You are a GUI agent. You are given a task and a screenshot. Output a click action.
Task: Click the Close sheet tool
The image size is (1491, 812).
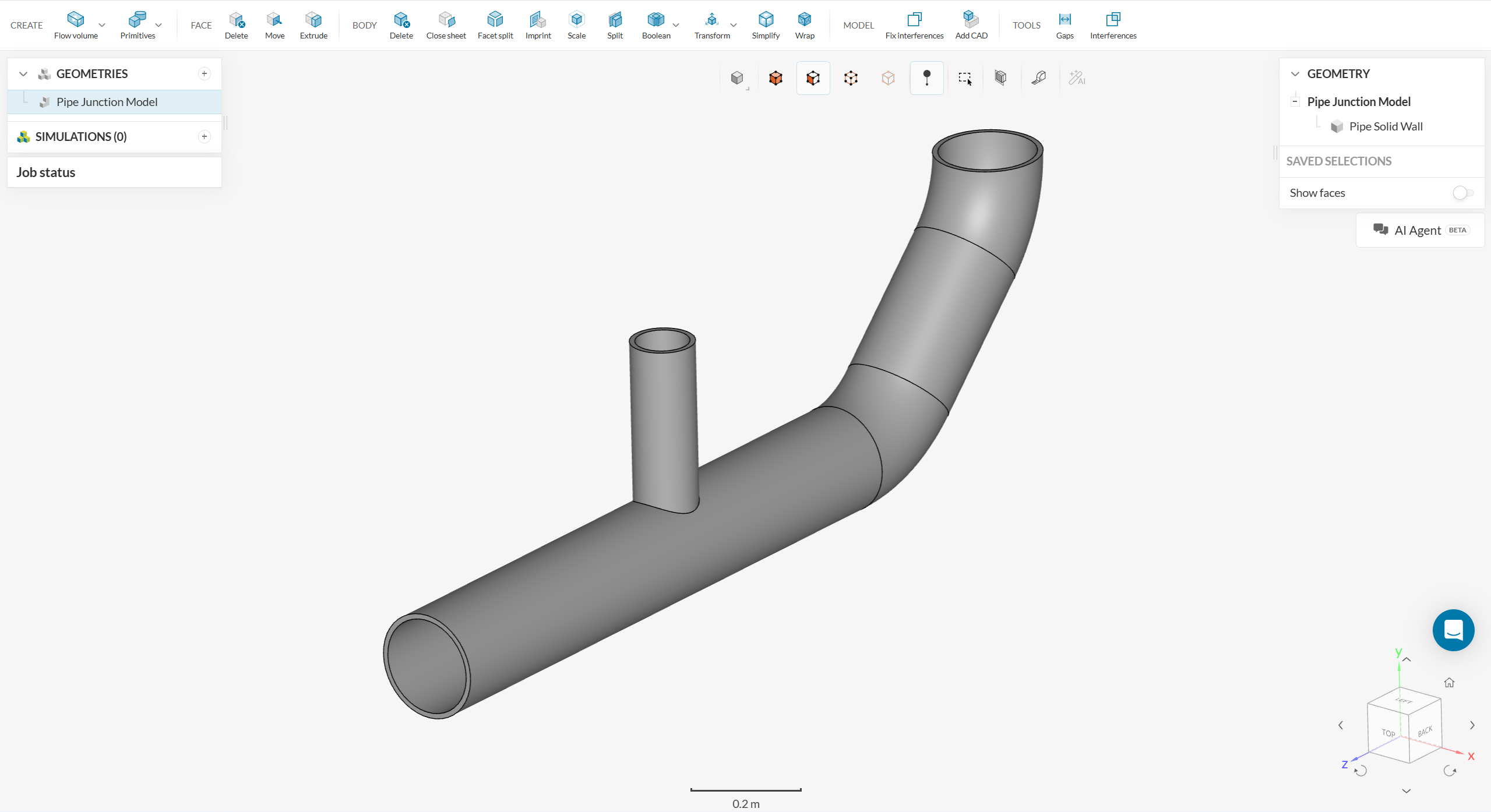point(446,19)
